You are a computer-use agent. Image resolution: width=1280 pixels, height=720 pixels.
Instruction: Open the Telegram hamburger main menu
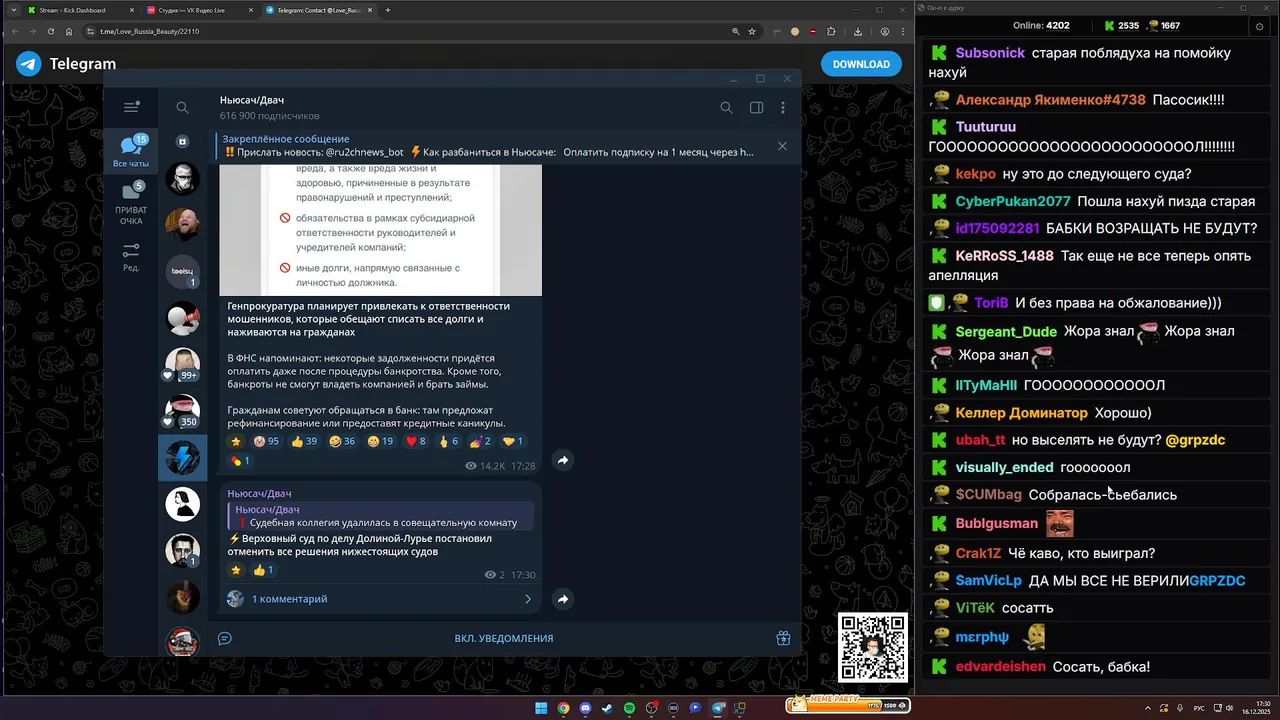[x=131, y=107]
